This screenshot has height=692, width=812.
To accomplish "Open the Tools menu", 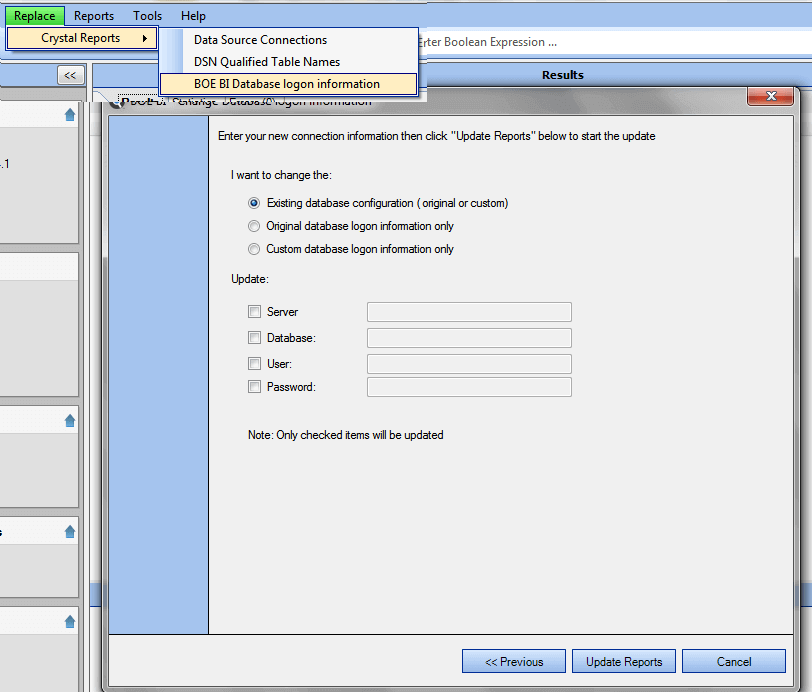I will (x=147, y=16).
